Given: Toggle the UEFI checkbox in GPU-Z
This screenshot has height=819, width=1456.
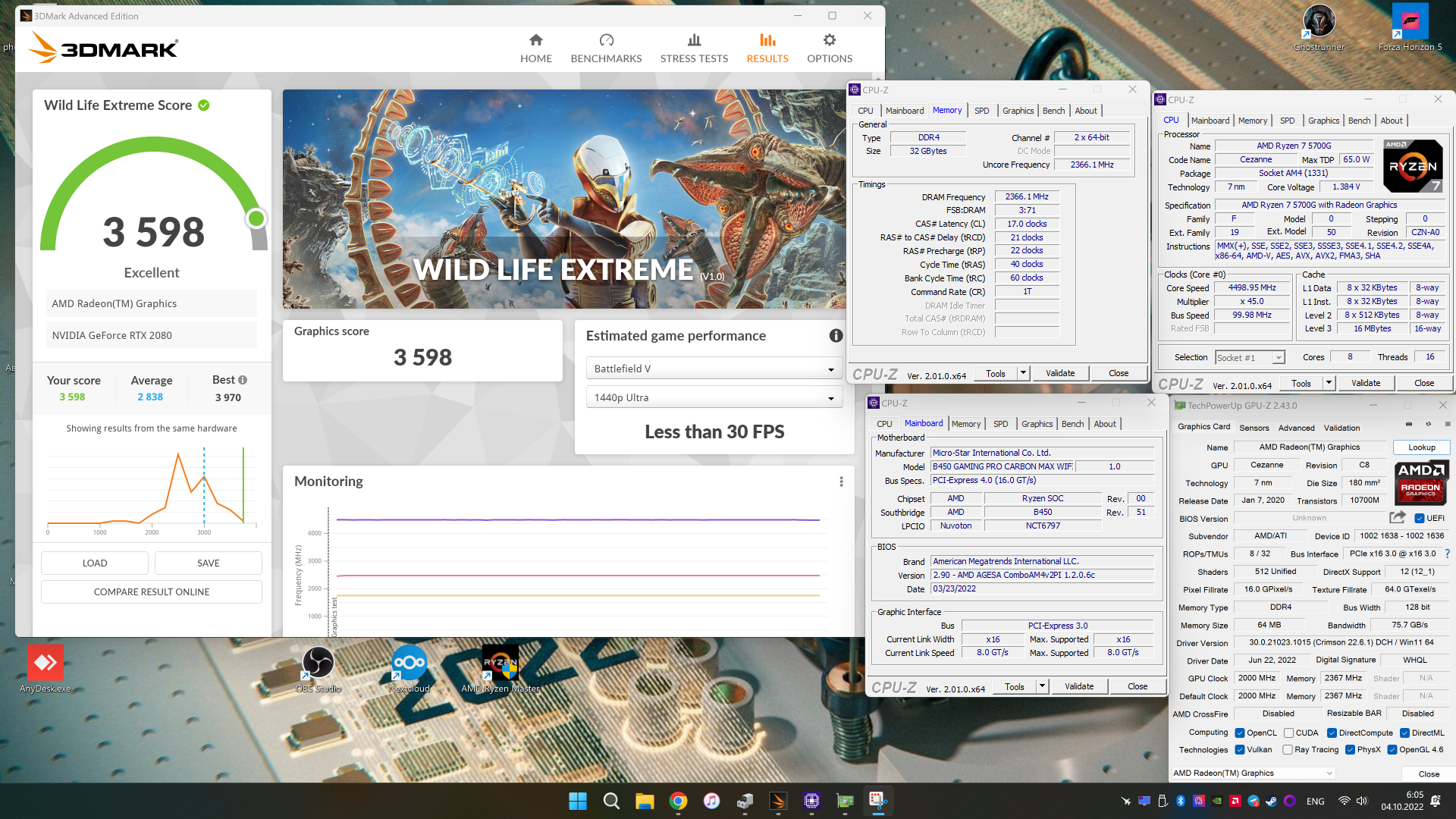Looking at the screenshot, I should point(1419,518).
